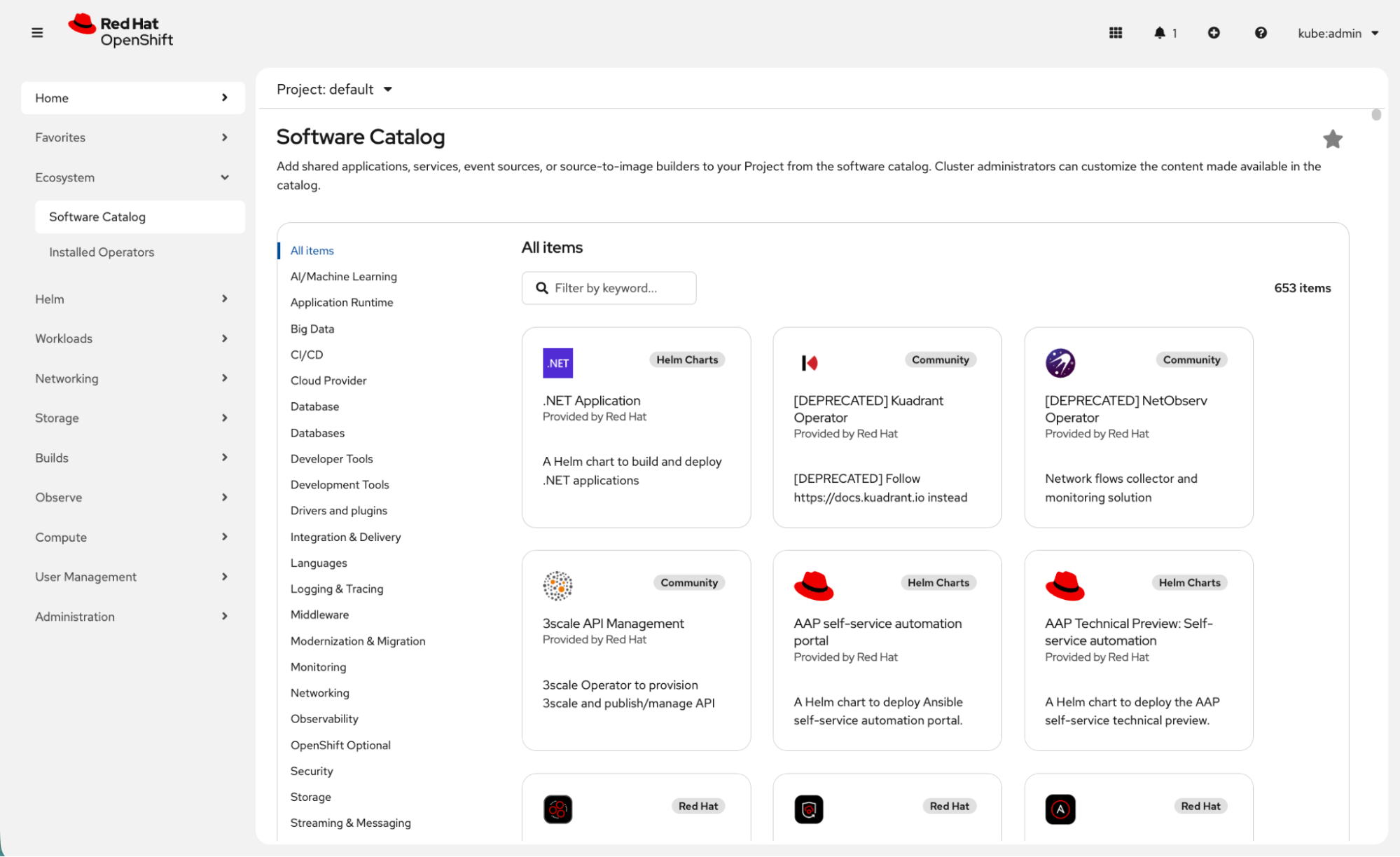
Task: Open the kube:admin user dropdown
Action: (1338, 33)
